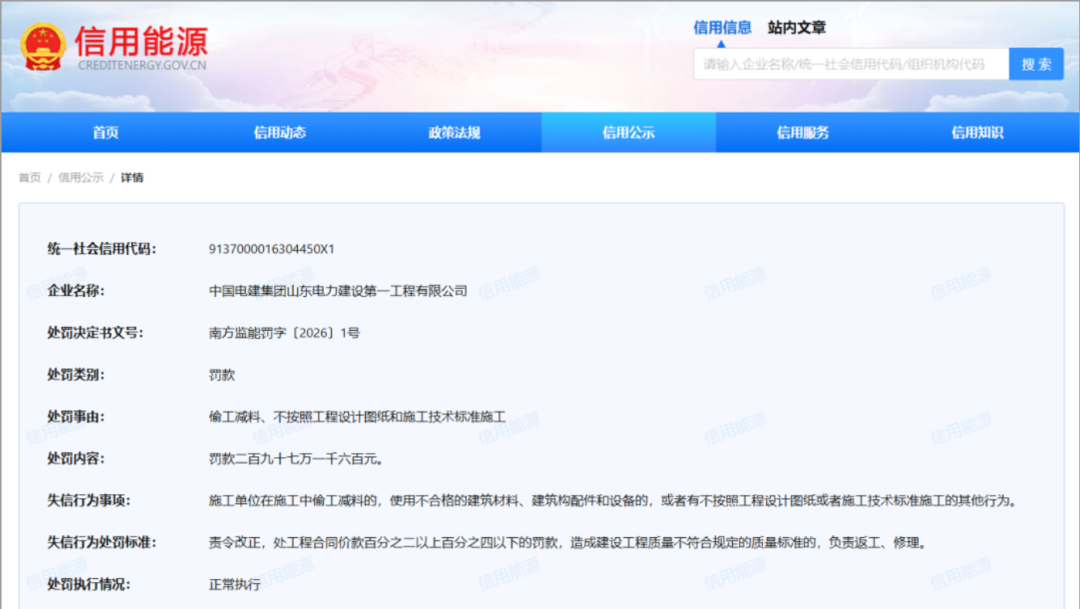Select the 站内文章 search tab
Viewport: 1080px width, 609px height.
click(796, 28)
